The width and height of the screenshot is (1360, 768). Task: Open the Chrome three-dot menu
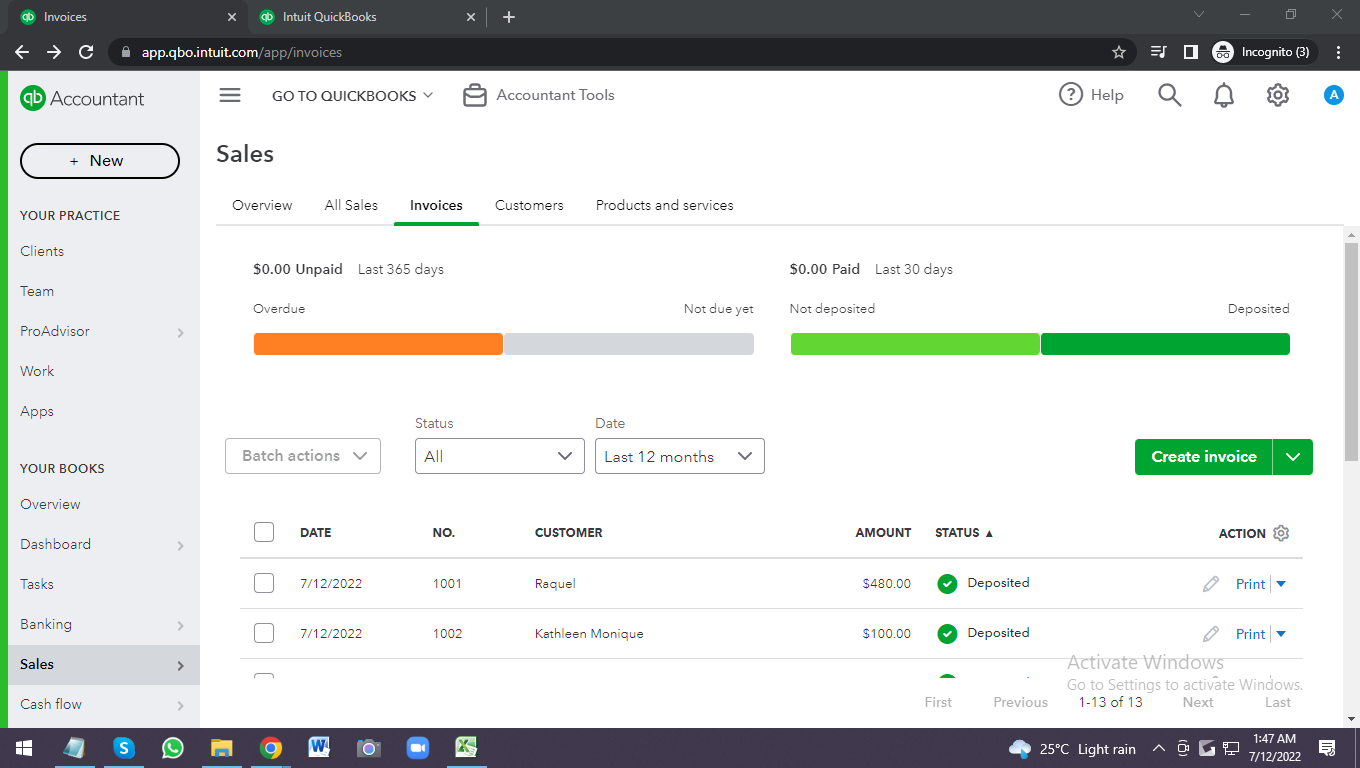pyautogui.click(x=1339, y=52)
